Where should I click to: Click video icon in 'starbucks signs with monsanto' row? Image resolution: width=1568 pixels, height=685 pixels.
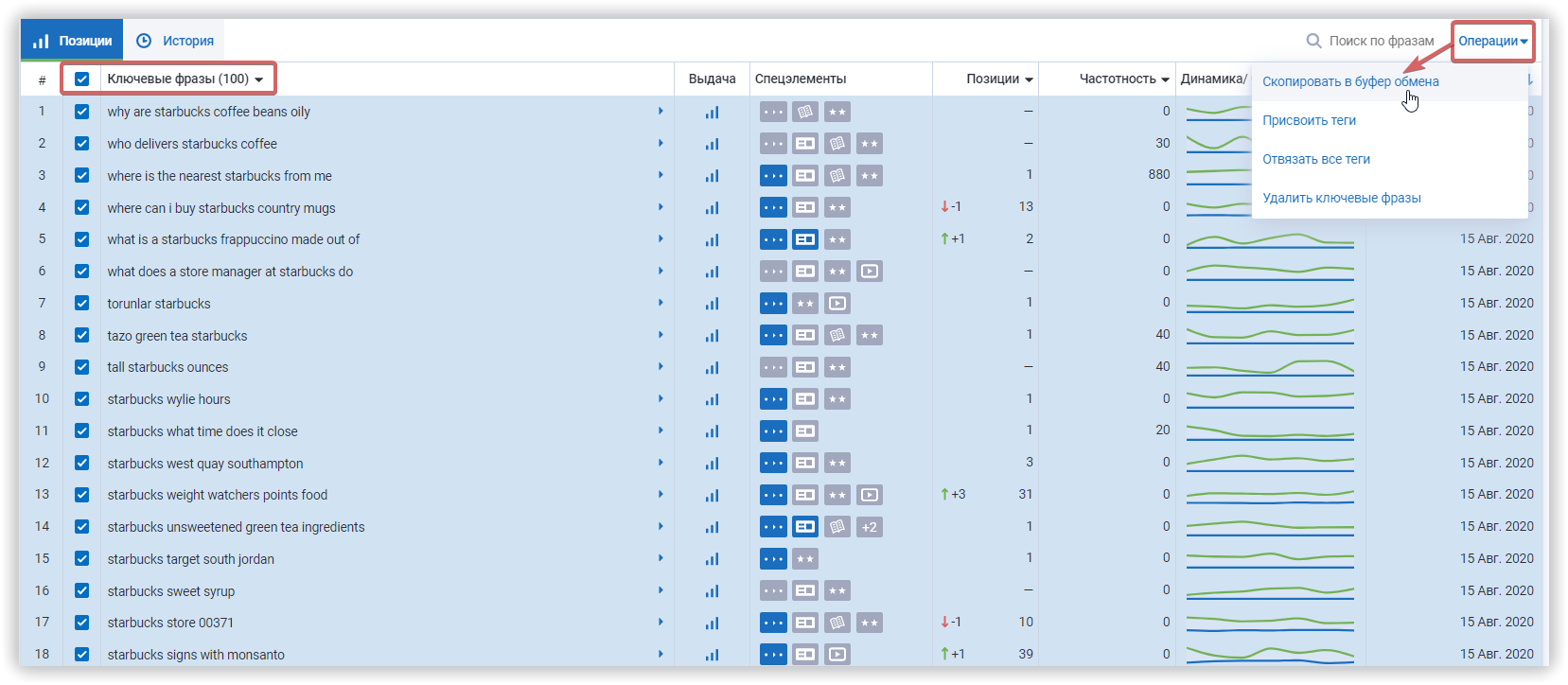pyautogui.click(x=837, y=655)
